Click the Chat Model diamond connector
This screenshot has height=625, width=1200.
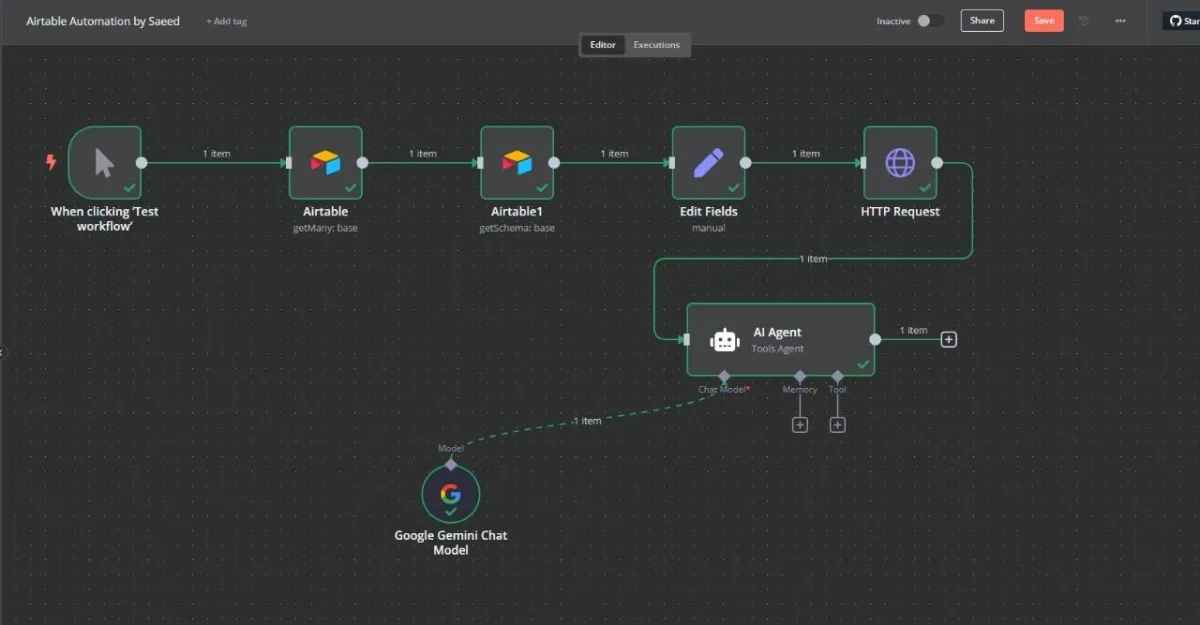724,376
